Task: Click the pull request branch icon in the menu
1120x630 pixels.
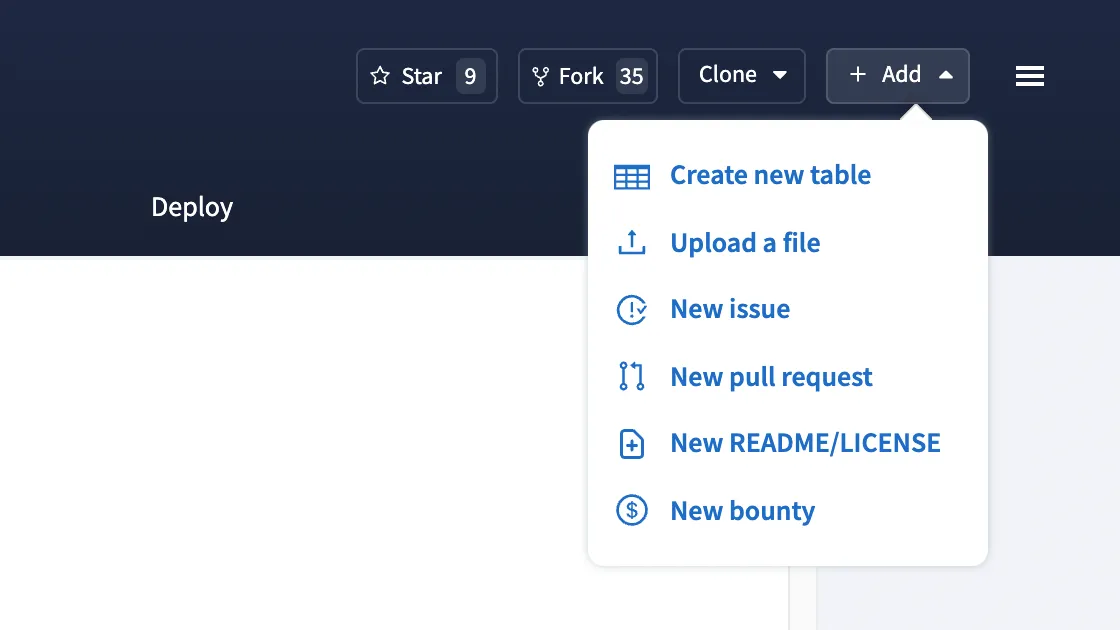Action: tap(631, 376)
